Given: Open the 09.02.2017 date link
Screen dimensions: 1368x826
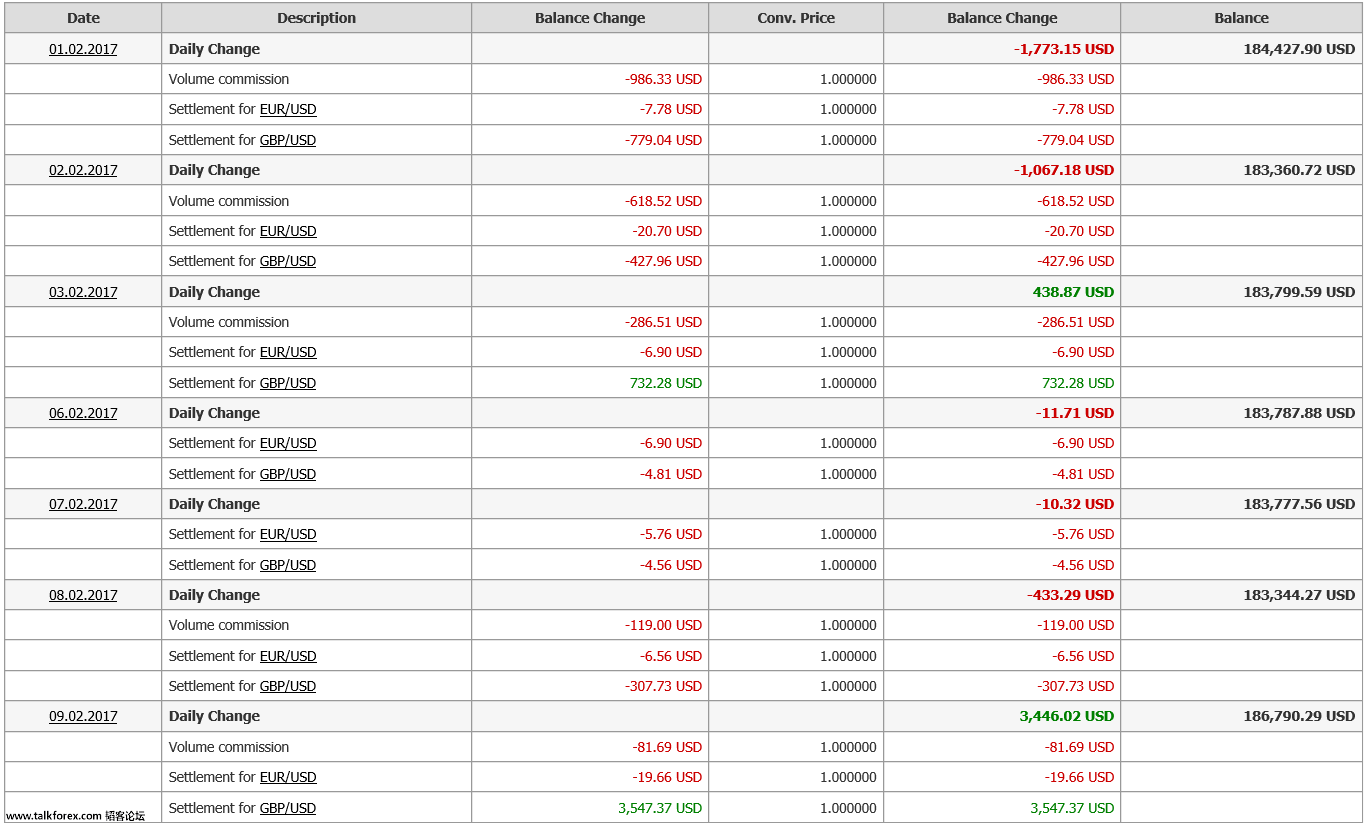Looking at the screenshot, I should coord(83,716).
